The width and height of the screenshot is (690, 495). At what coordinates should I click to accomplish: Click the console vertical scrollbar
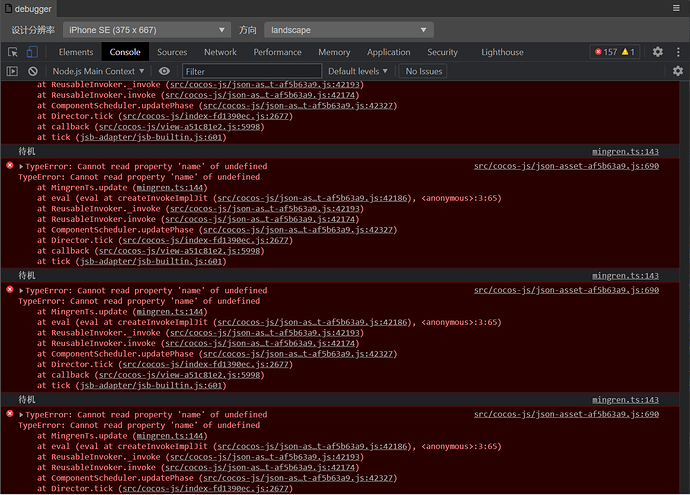coord(684,287)
